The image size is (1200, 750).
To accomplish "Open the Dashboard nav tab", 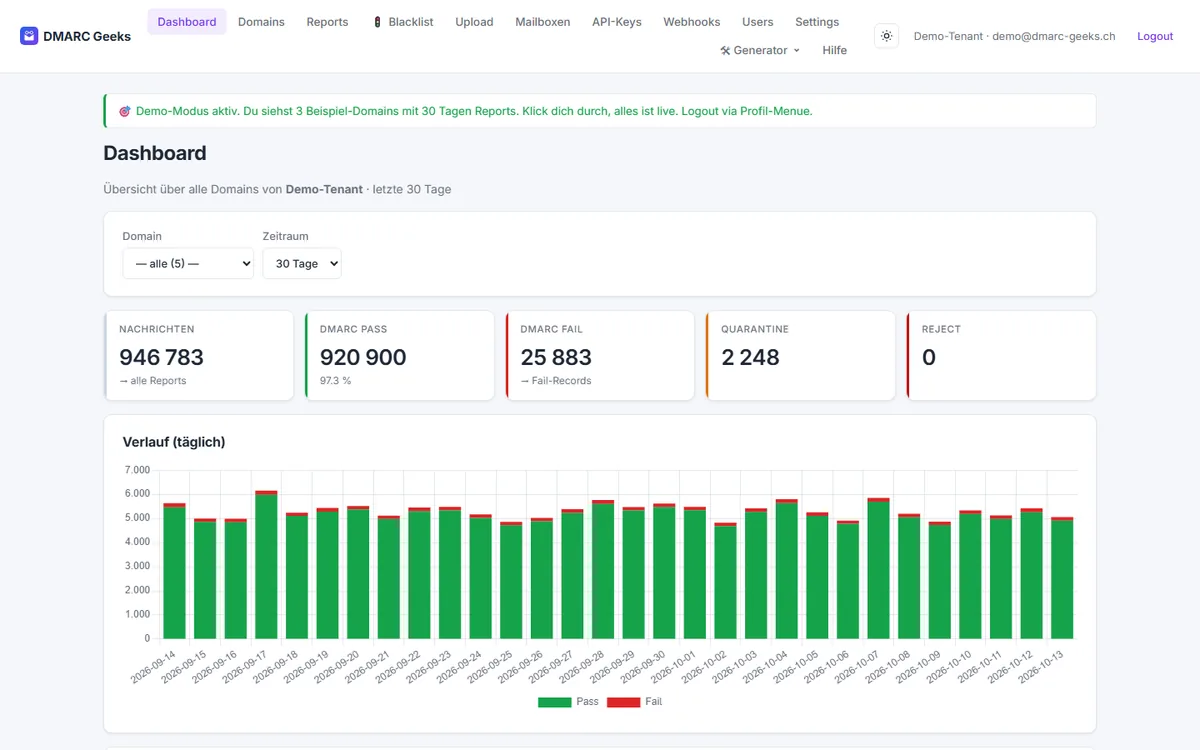I will 187,22.
